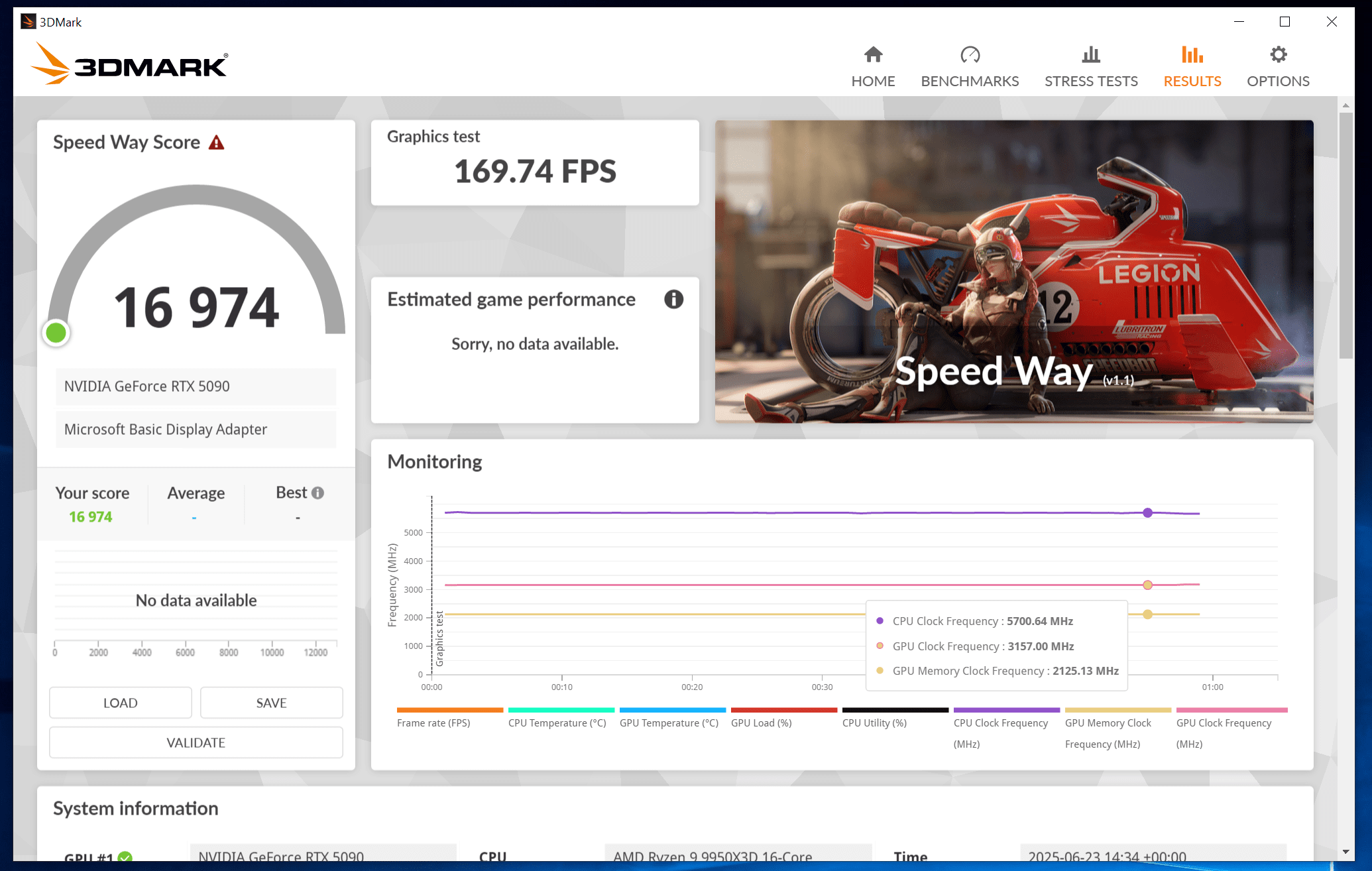
Task: Open the STRESS TESTS tab label
Action: 1091,81
